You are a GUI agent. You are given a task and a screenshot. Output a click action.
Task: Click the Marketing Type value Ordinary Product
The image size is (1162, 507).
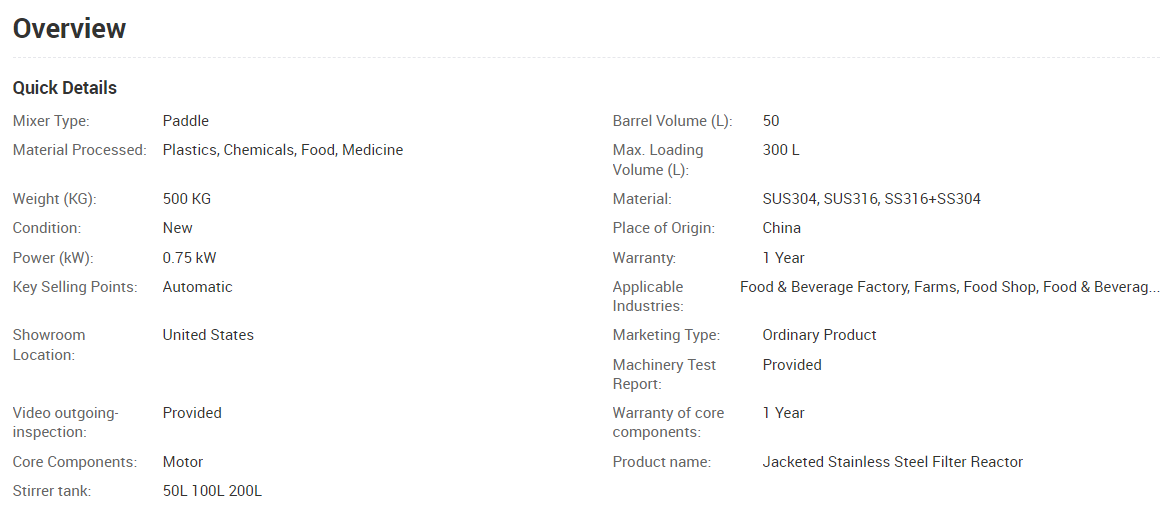[x=819, y=335]
